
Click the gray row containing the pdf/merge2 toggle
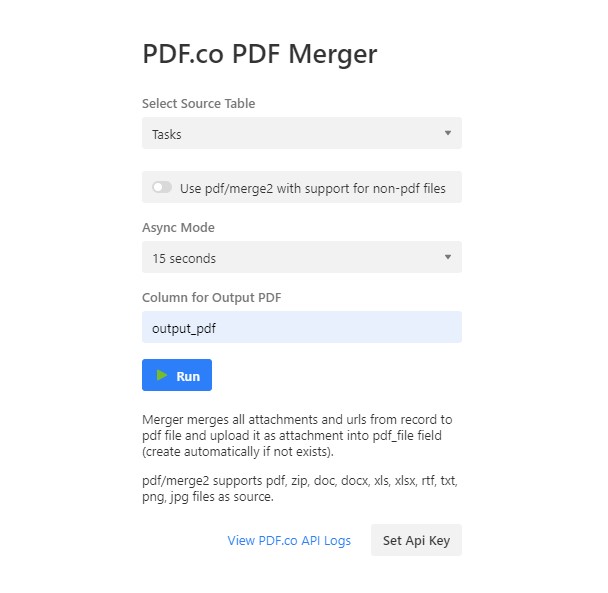pos(302,187)
